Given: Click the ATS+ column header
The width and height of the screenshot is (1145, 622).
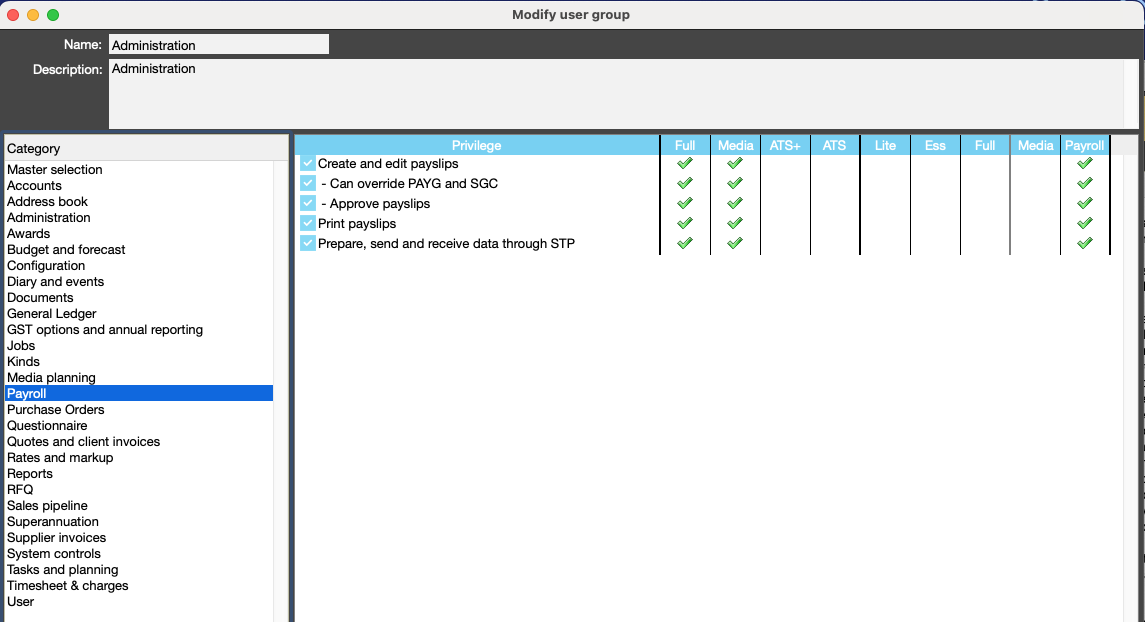Looking at the screenshot, I should click(x=785, y=145).
